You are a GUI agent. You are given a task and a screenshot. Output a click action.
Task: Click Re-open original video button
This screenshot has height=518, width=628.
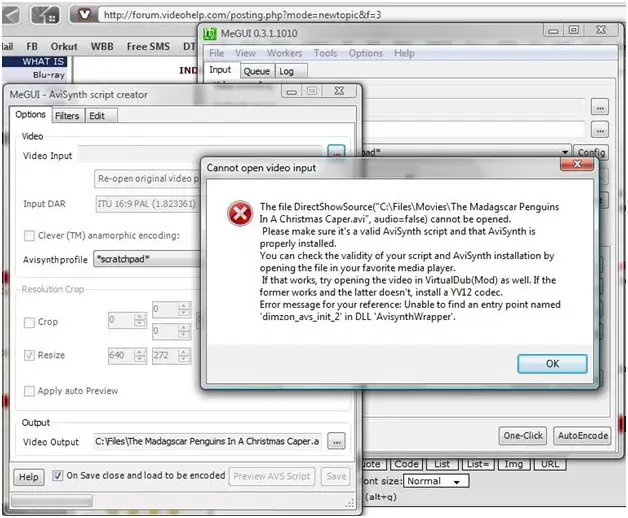click(147, 179)
